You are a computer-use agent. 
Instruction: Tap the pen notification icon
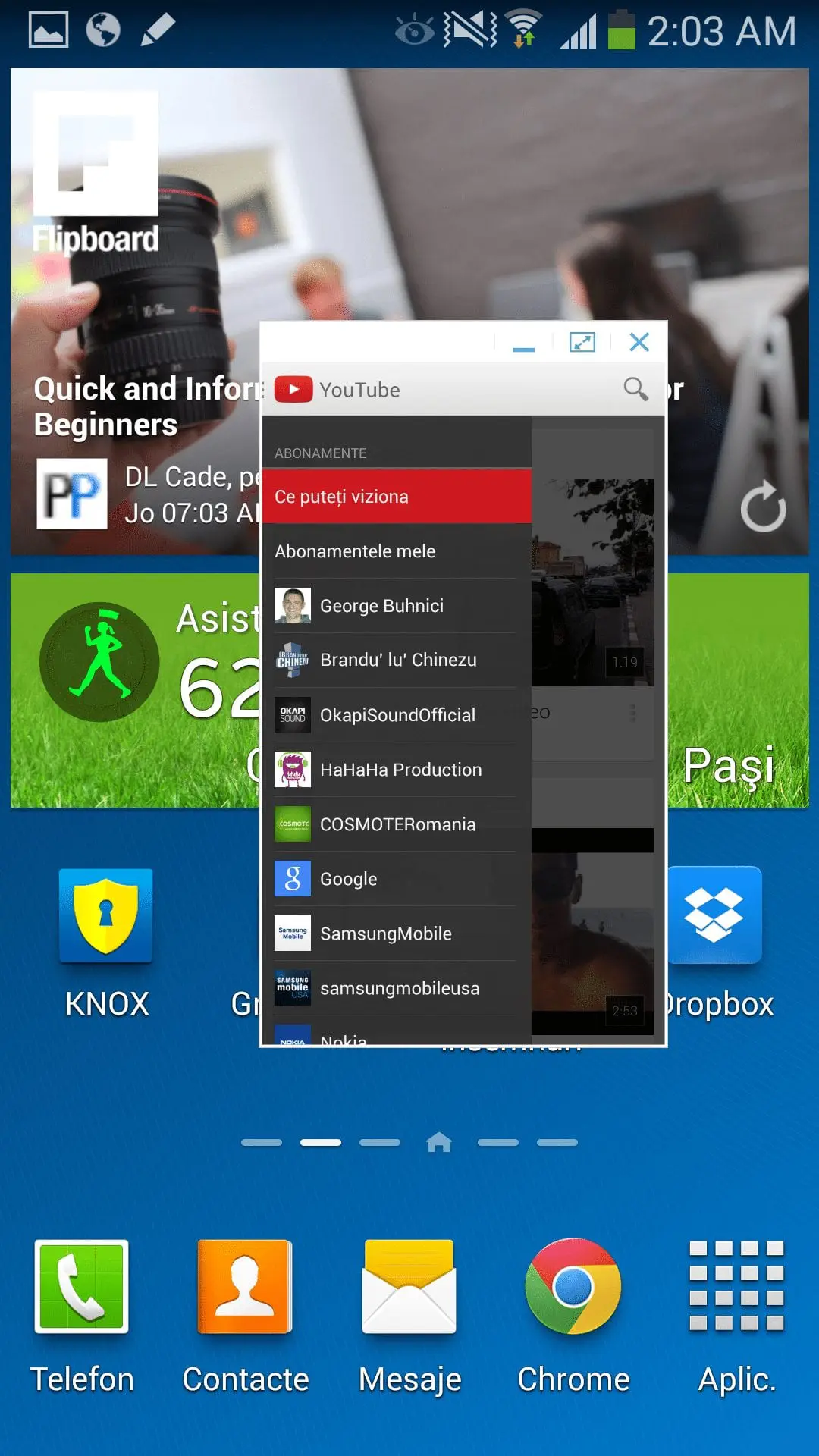click(158, 30)
